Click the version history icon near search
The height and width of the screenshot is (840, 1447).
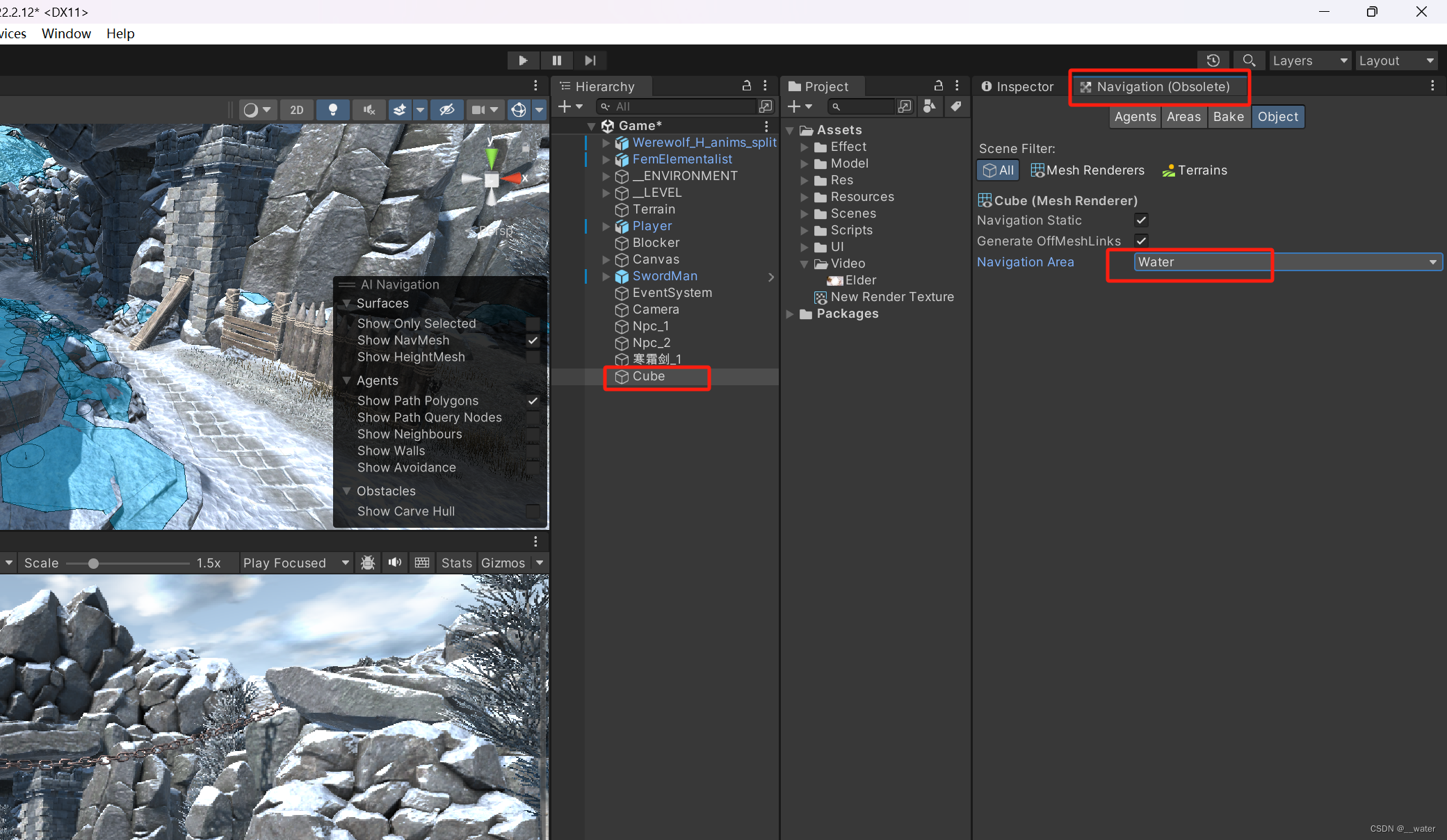click(x=1213, y=60)
